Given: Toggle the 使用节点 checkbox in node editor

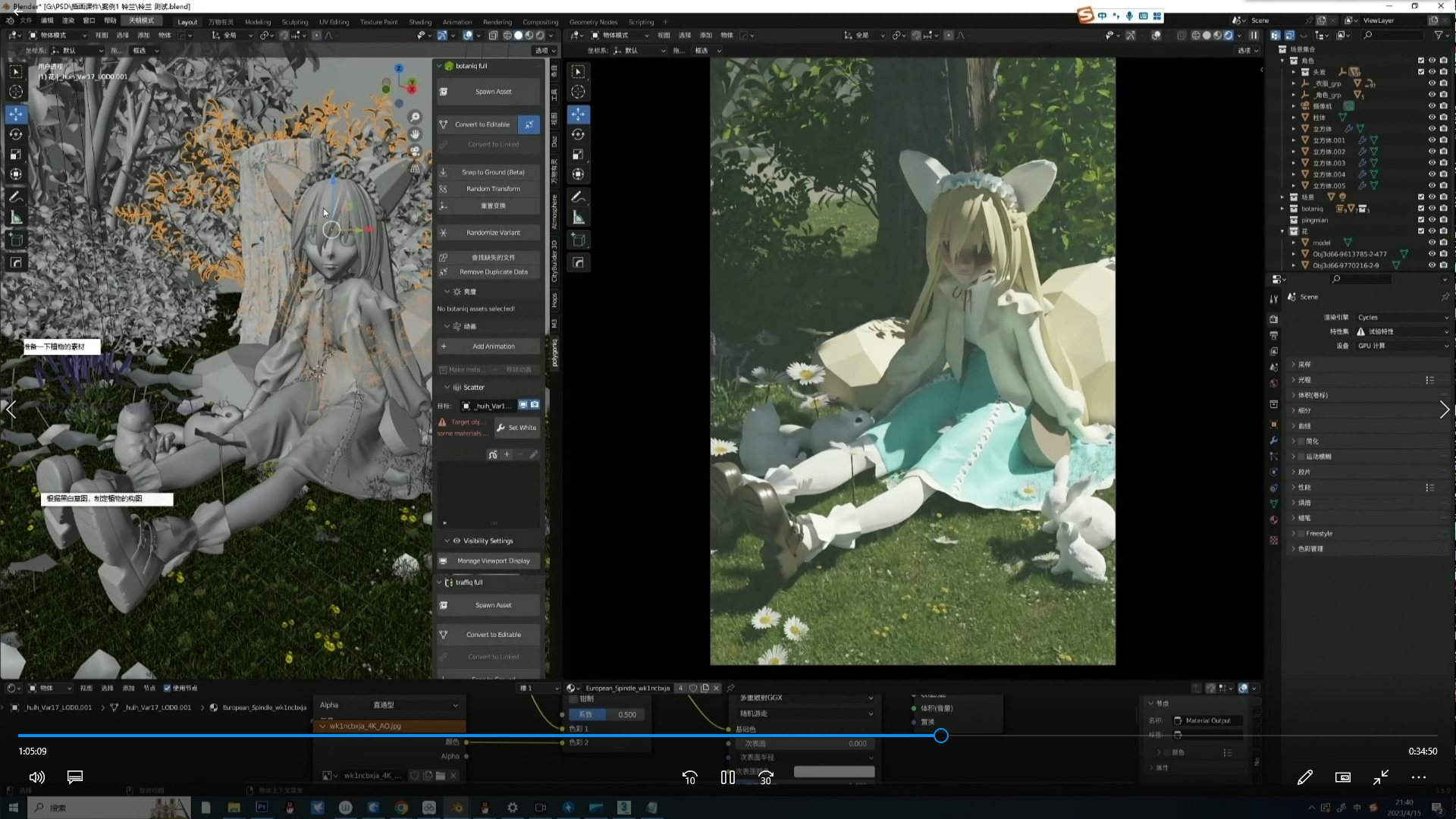Looking at the screenshot, I should point(167,688).
